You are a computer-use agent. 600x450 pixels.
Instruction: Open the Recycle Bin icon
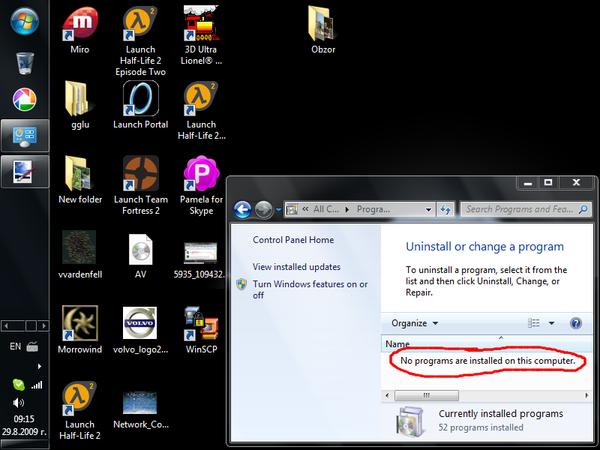pos(25,63)
